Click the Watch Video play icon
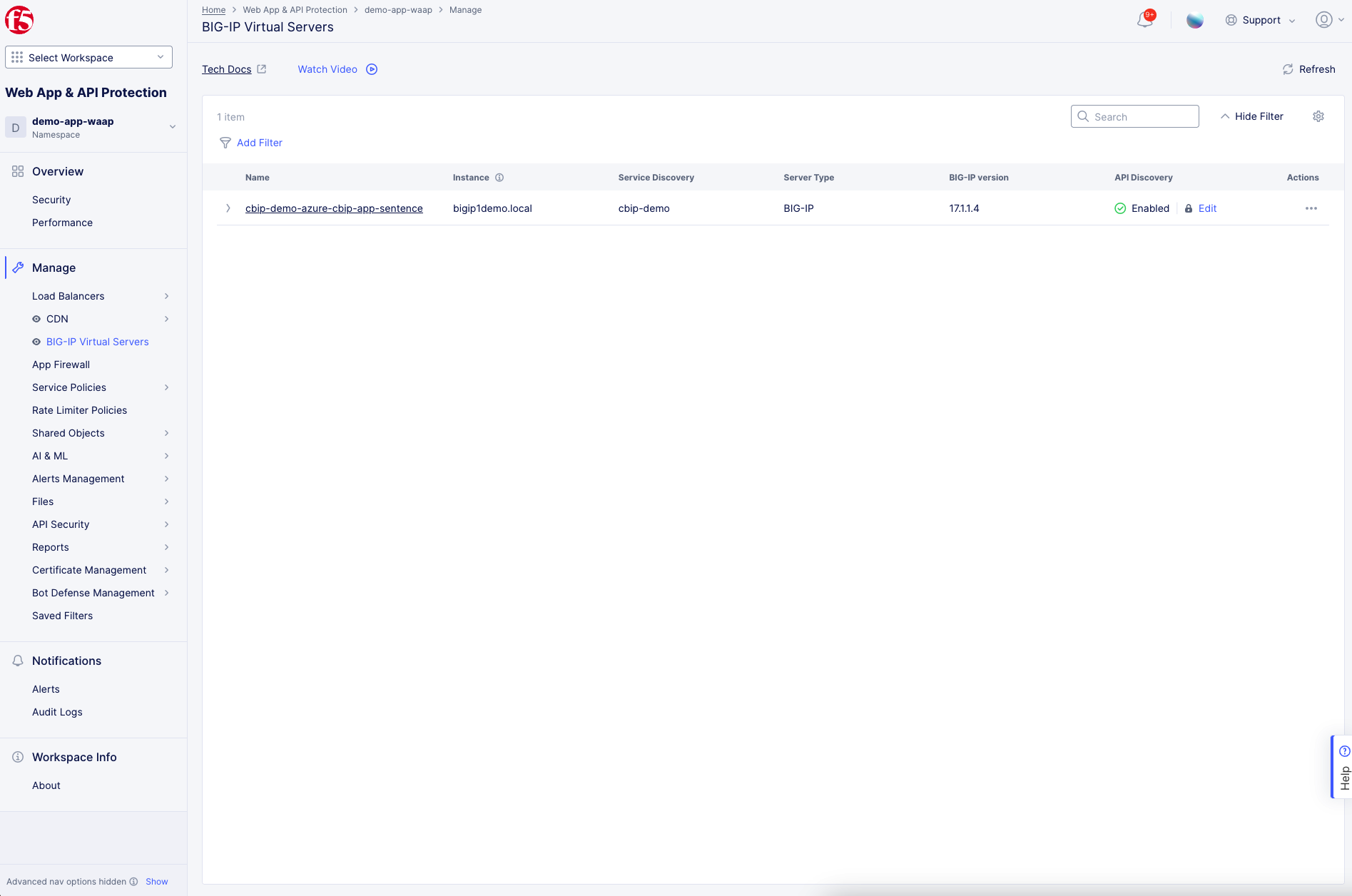This screenshot has height=896, width=1352. (x=372, y=69)
